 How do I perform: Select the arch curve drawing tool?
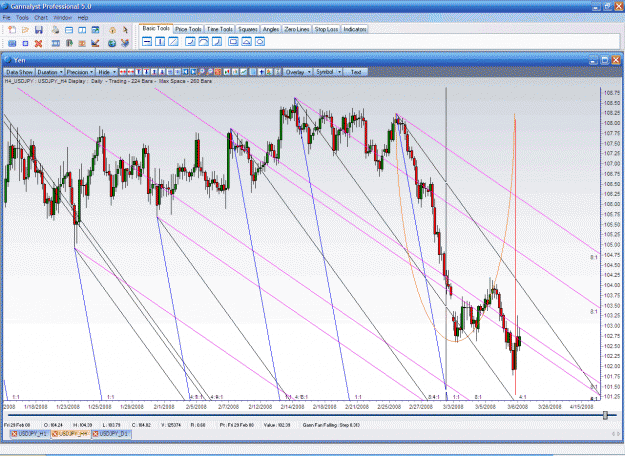pos(204,41)
